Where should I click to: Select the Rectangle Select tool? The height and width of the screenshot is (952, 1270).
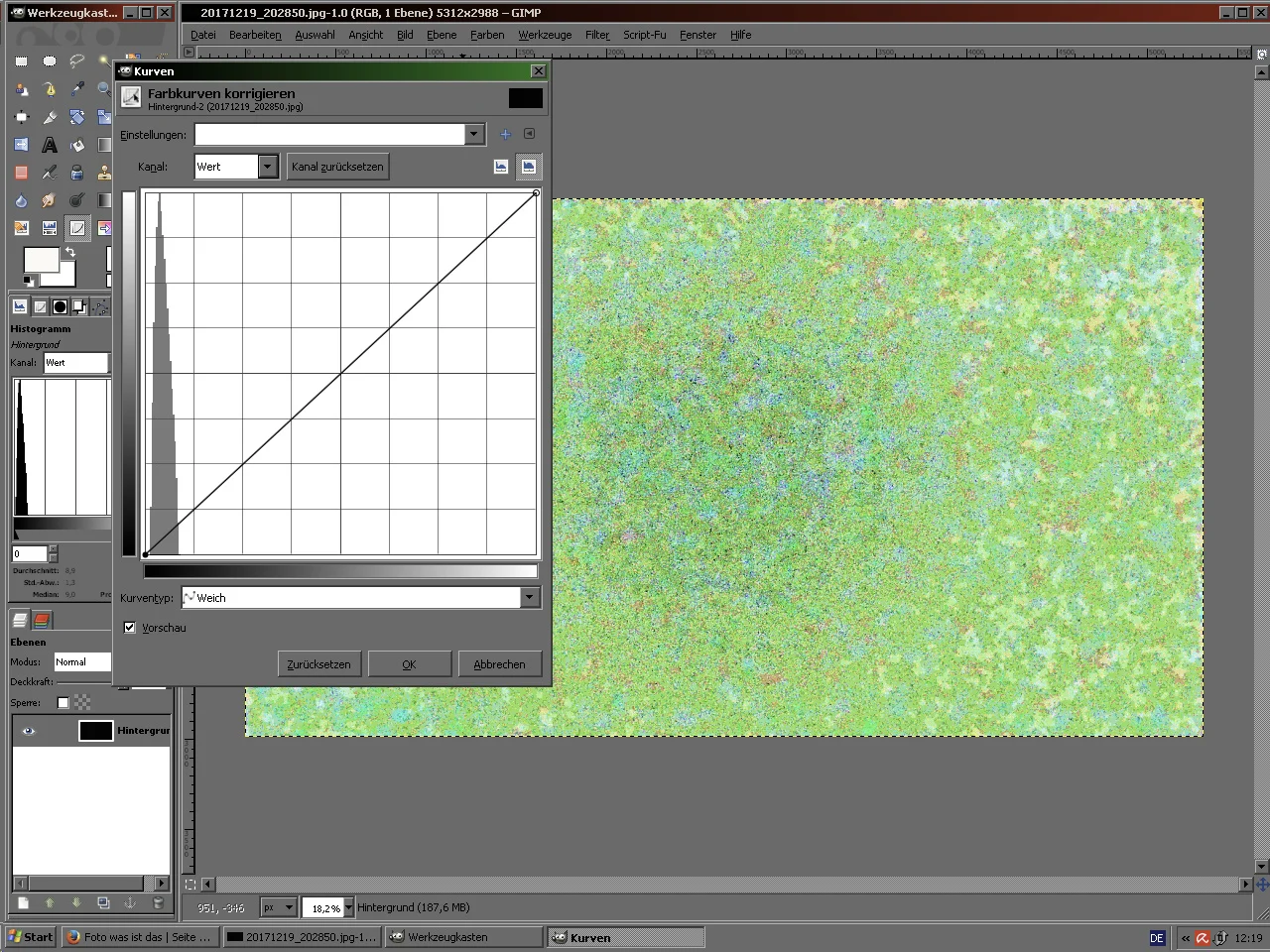[21, 61]
